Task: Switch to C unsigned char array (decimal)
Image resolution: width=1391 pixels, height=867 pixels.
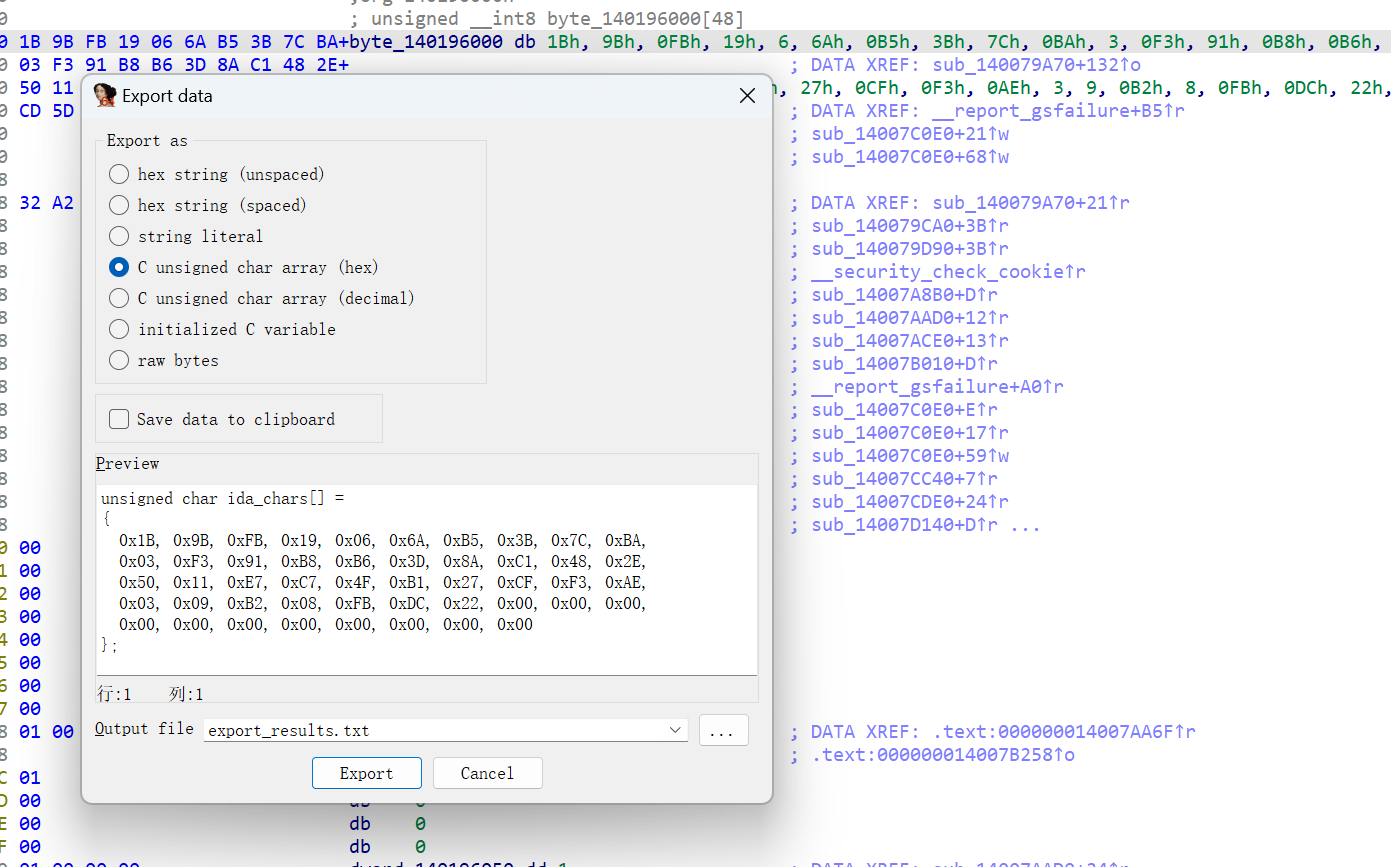Action: [x=119, y=298]
